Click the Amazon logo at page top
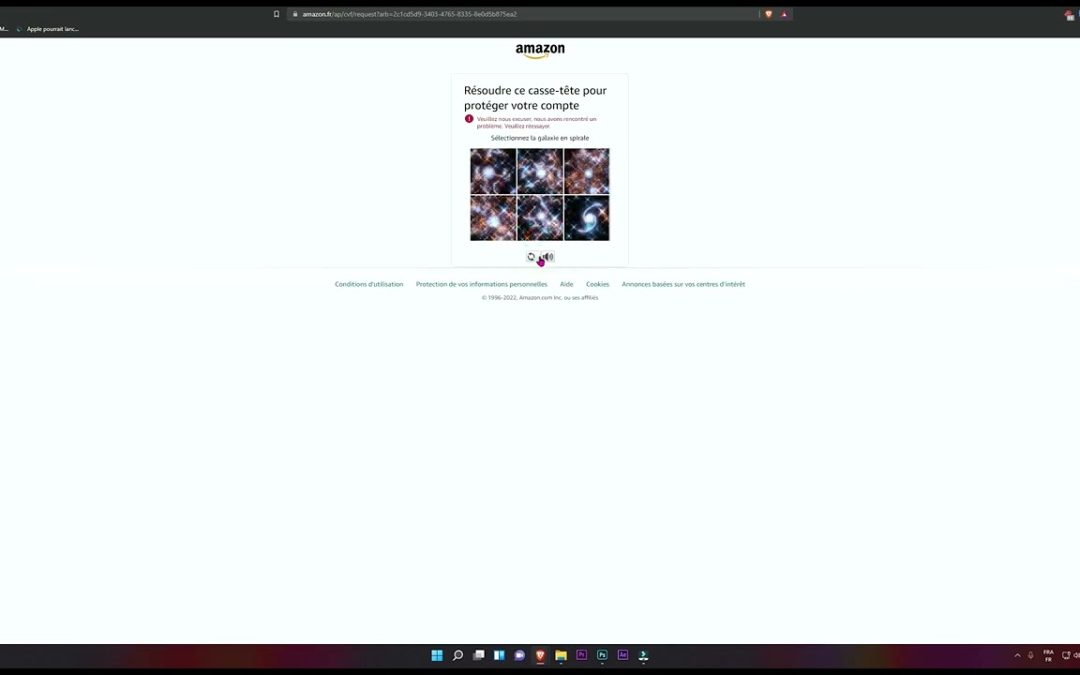1080x675 pixels. click(x=540, y=50)
